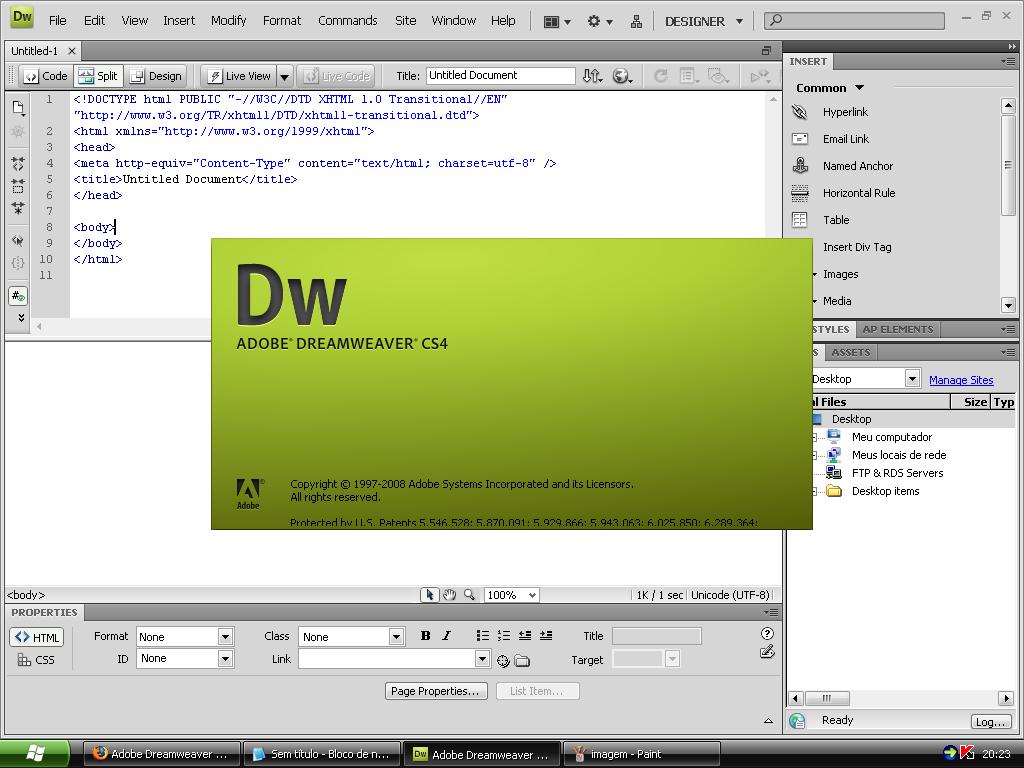Click the Named Anchor icon
Viewport: 1024px width, 768px height.
coord(800,165)
